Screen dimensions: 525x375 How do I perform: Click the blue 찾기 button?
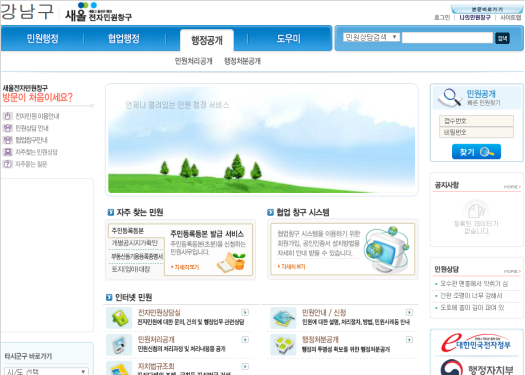(x=476, y=152)
